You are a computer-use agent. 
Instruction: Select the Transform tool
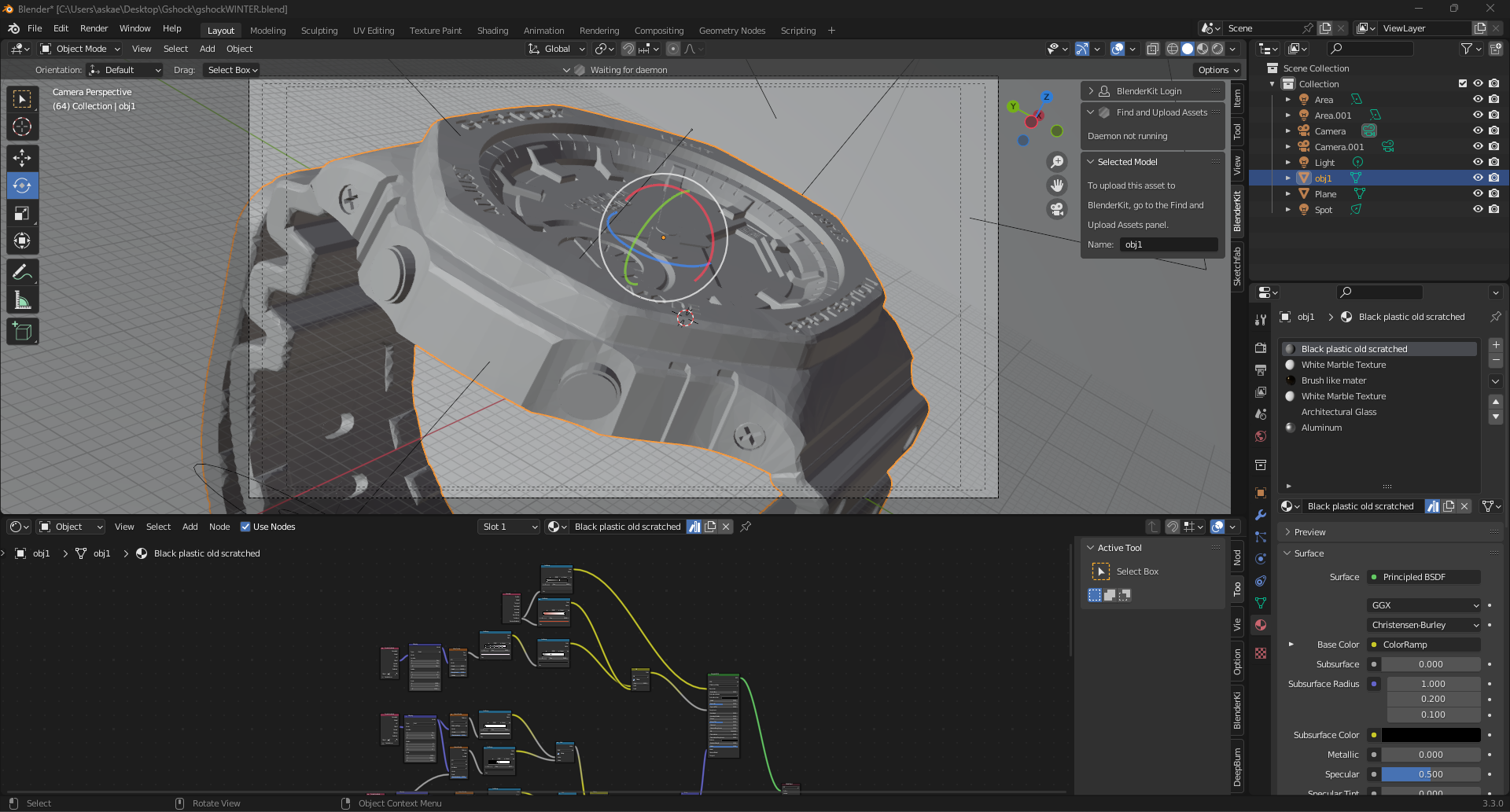click(22, 241)
